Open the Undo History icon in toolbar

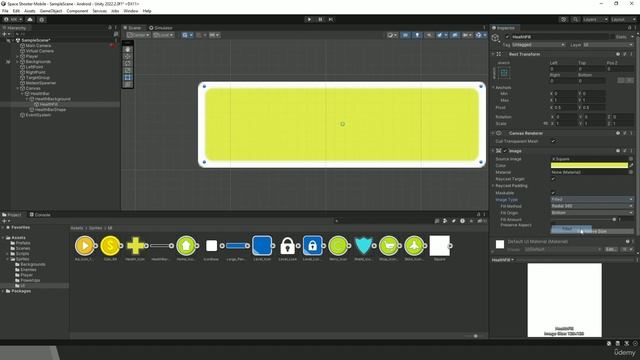click(x=564, y=19)
